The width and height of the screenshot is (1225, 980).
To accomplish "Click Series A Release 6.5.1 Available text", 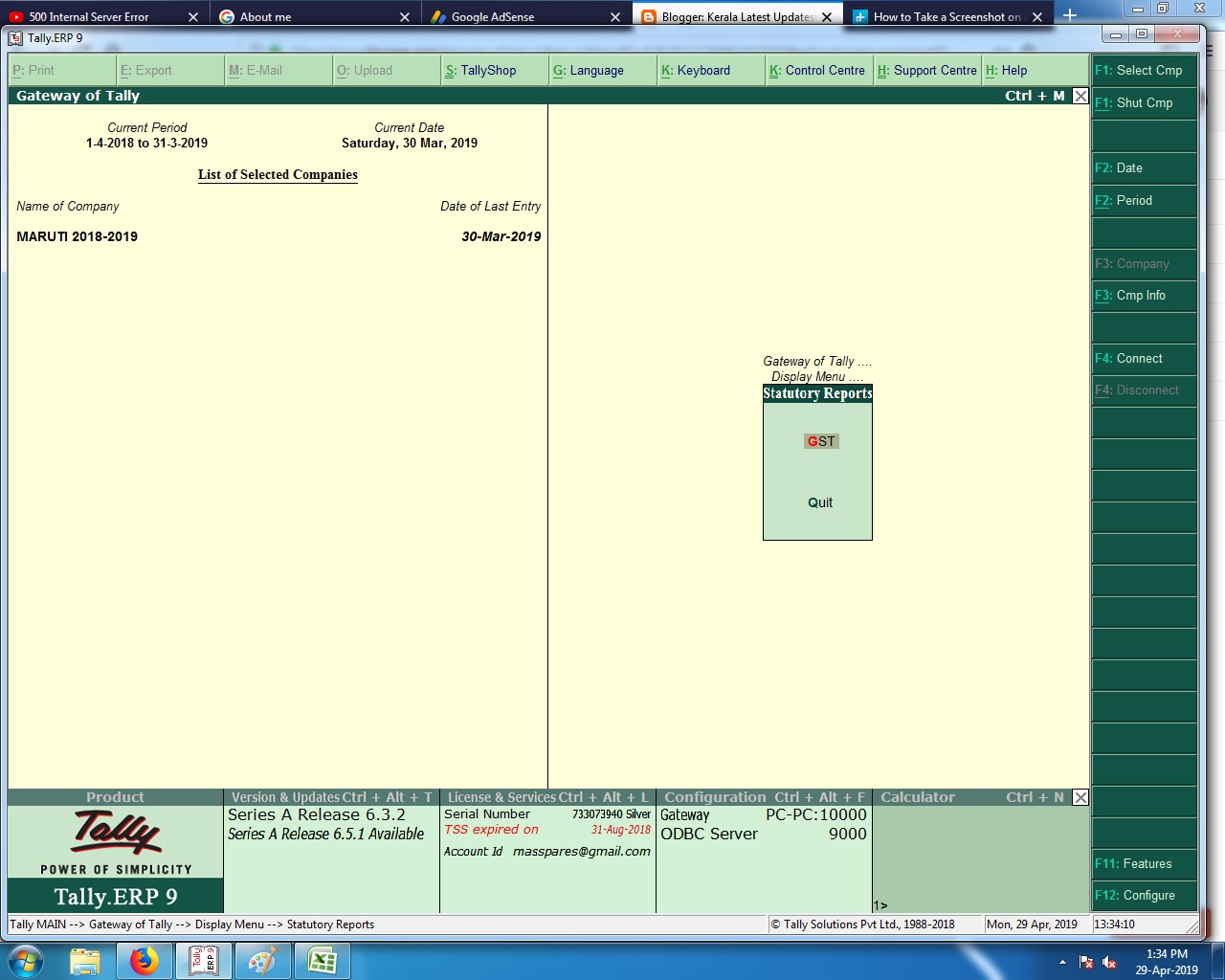I will tap(325, 835).
